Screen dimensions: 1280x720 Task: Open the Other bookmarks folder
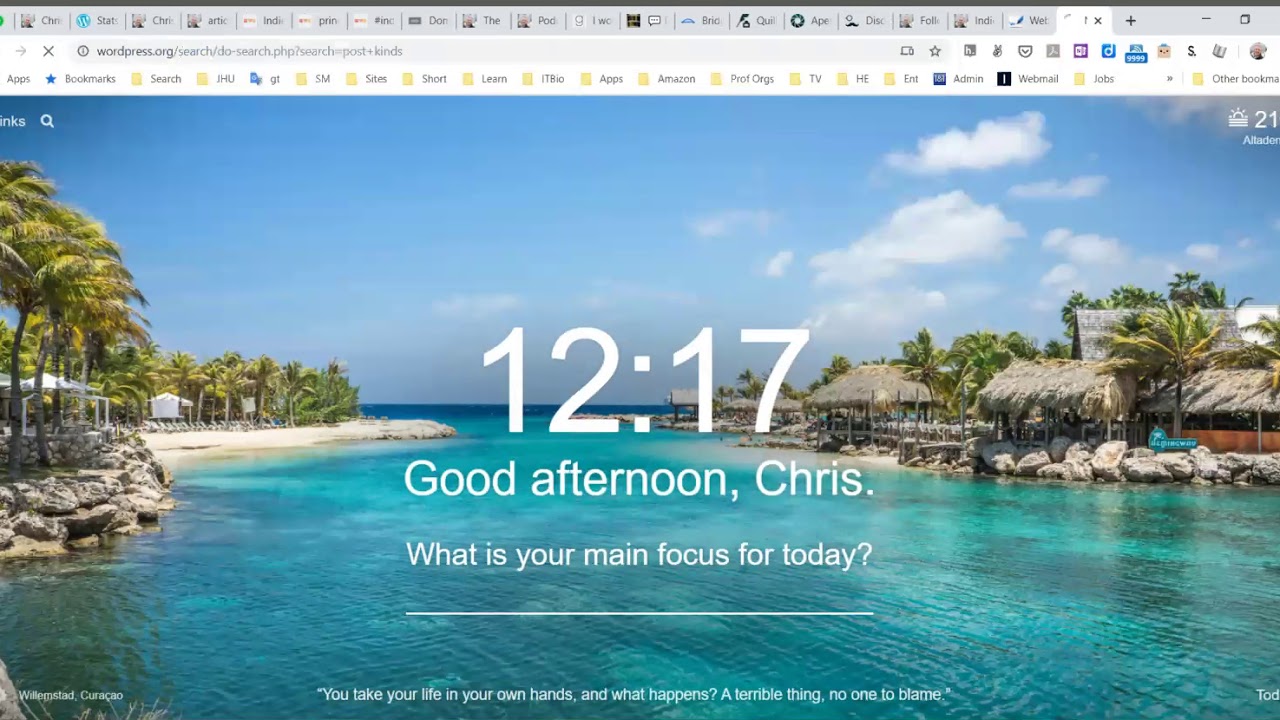pyautogui.click(x=1236, y=79)
